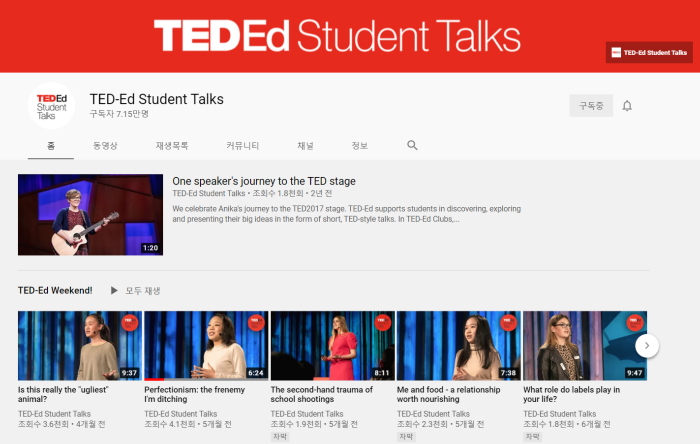The image size is (700, 444).
Task: Click title 'What role do labels play in your life?'
Action: [571, 394]
